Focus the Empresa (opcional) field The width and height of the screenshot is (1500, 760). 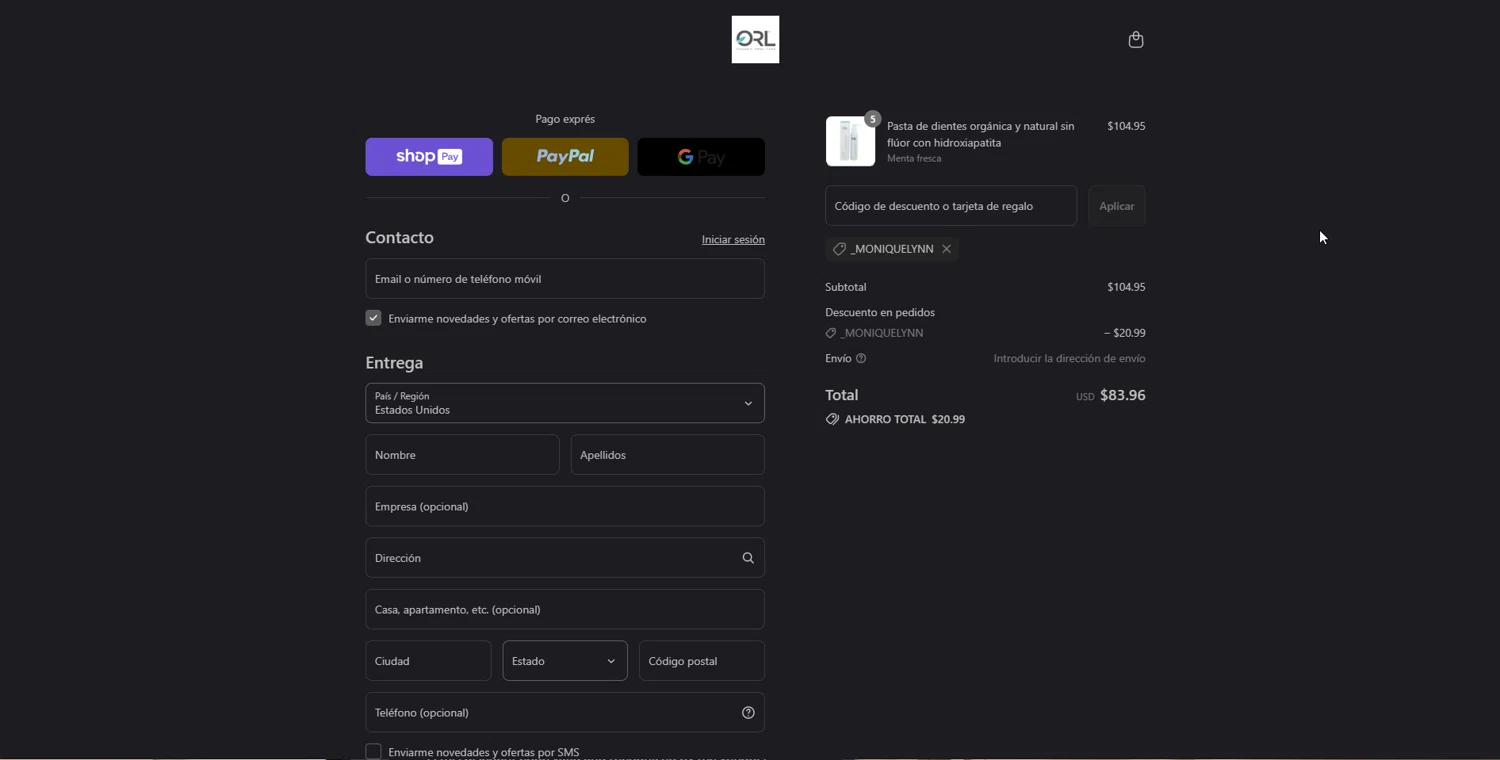[x=565, y=506]
